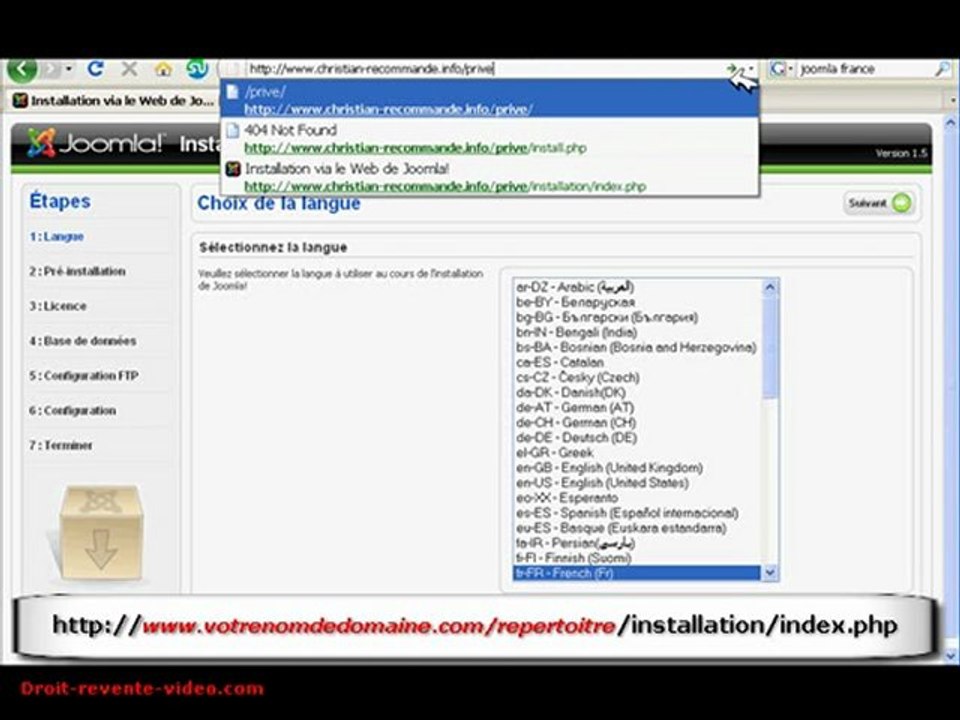Select 'es-ES - Spanish' language
Image resolution: width=960 pixels, height=720 pixels.
coord(637,513)
